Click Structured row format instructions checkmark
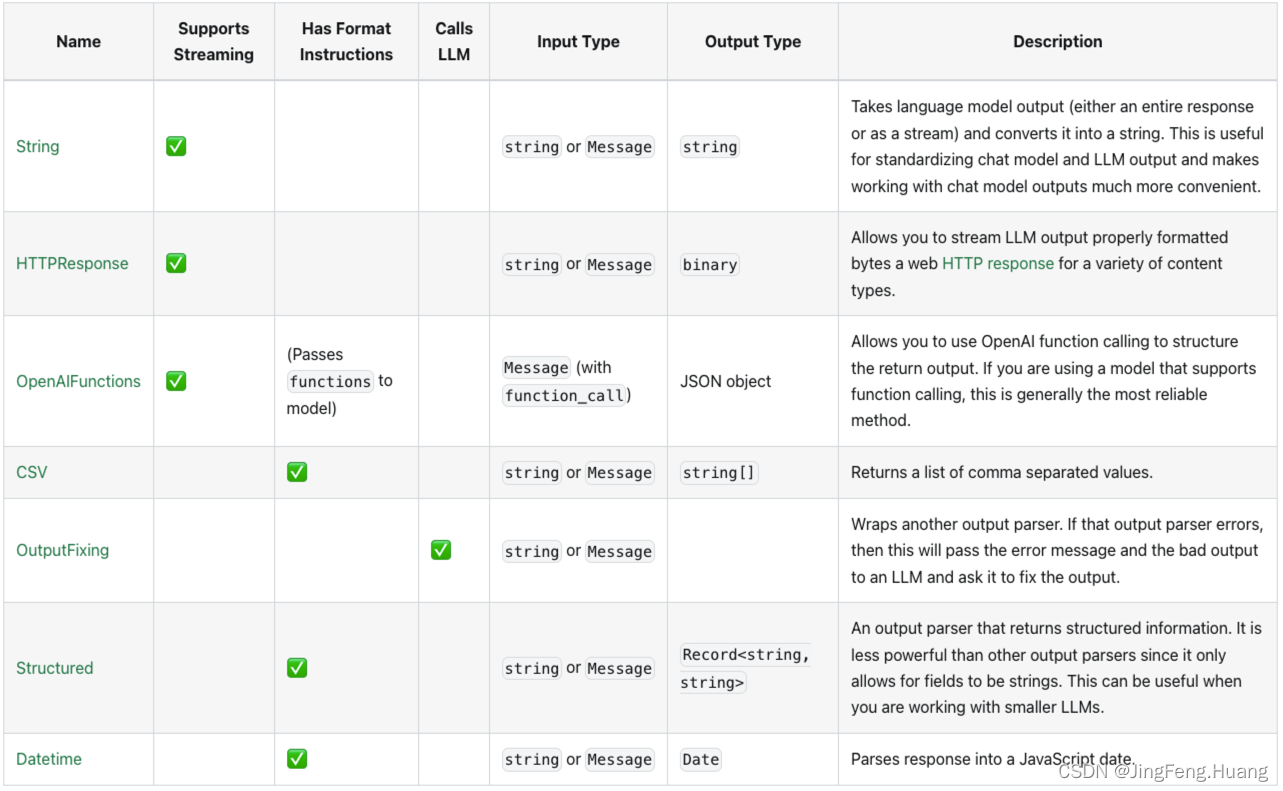 [297, 668]
